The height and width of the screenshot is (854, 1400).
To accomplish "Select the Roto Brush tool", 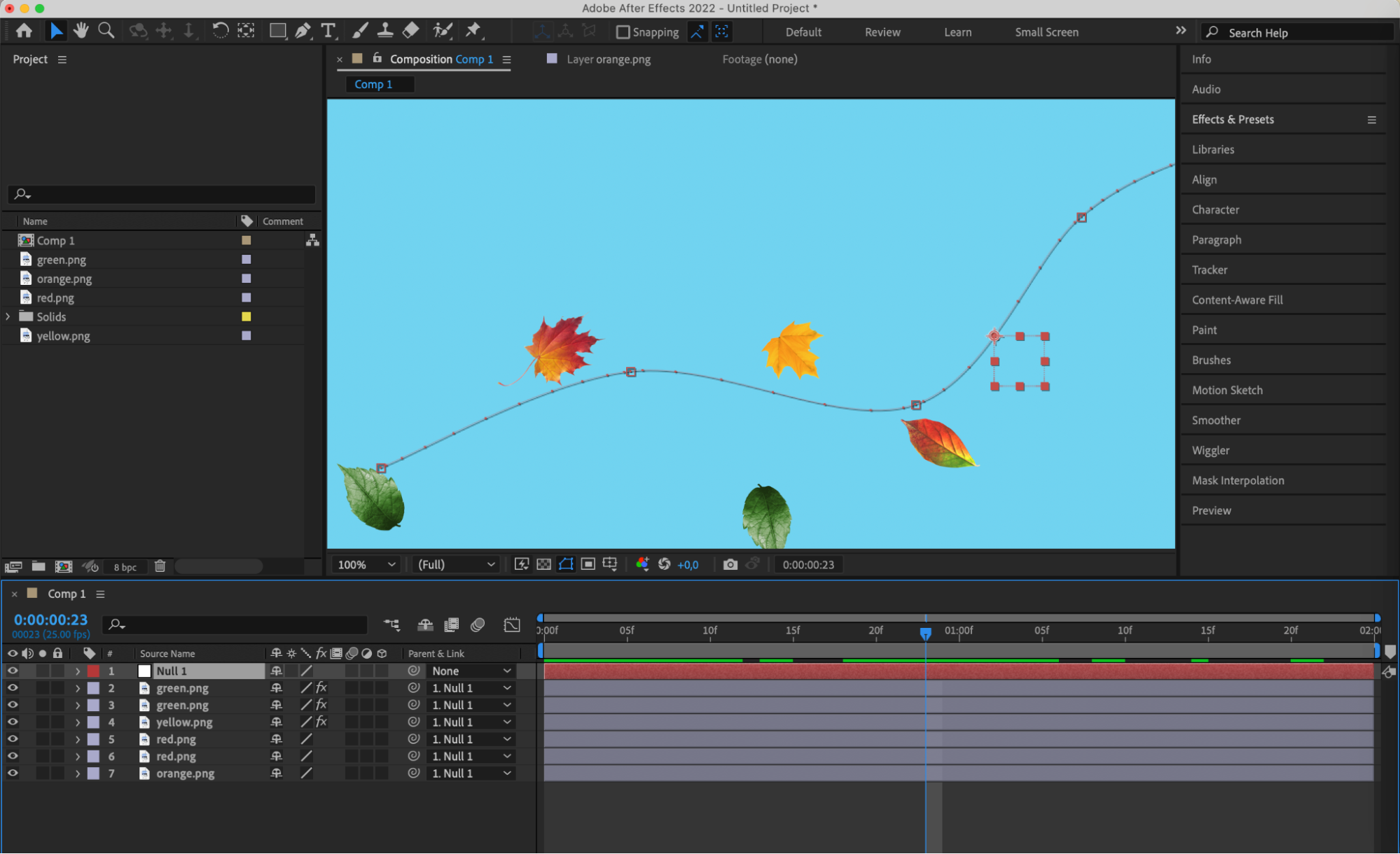I will 443,31.
